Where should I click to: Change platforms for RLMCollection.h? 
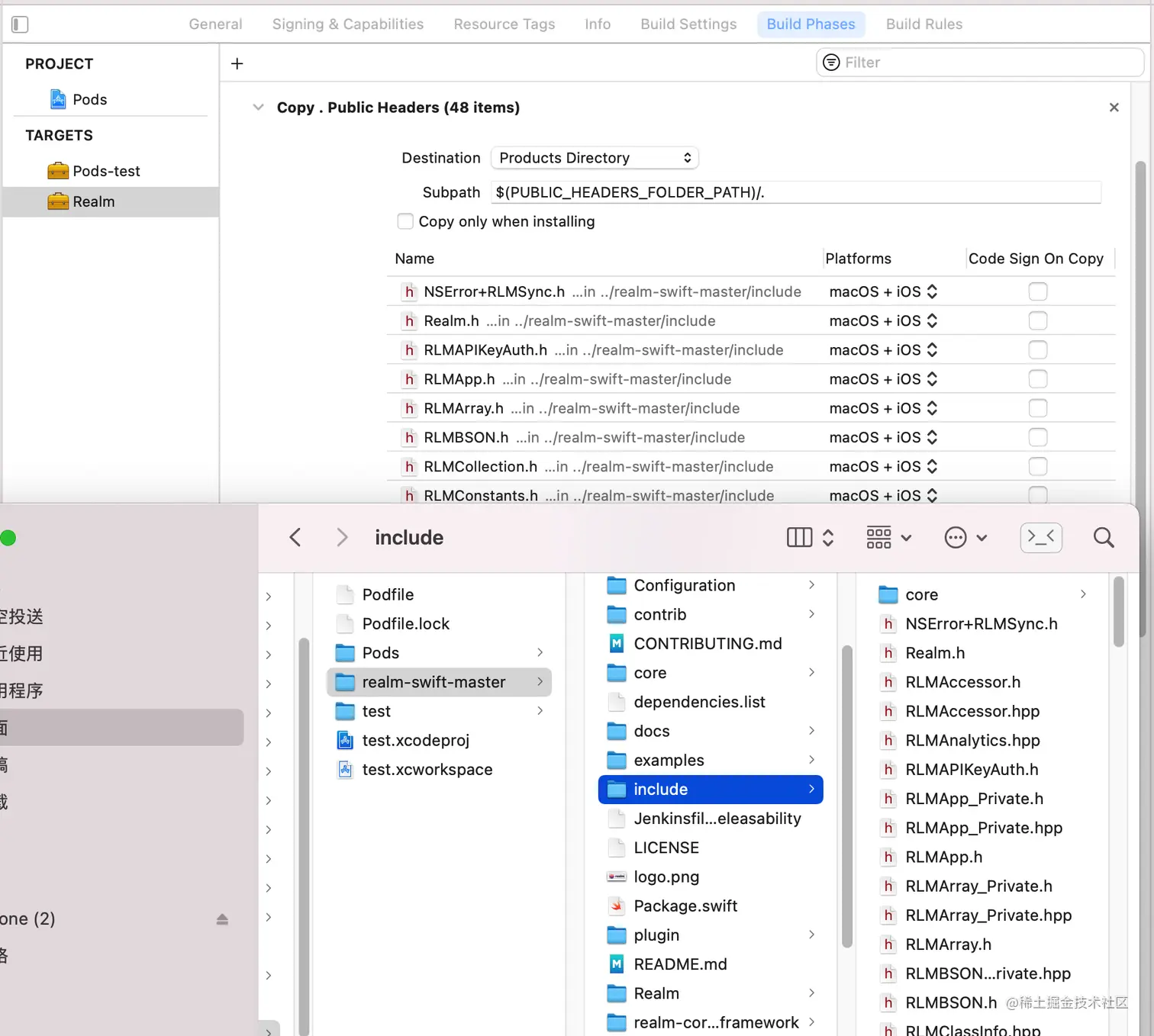point(883,466)
